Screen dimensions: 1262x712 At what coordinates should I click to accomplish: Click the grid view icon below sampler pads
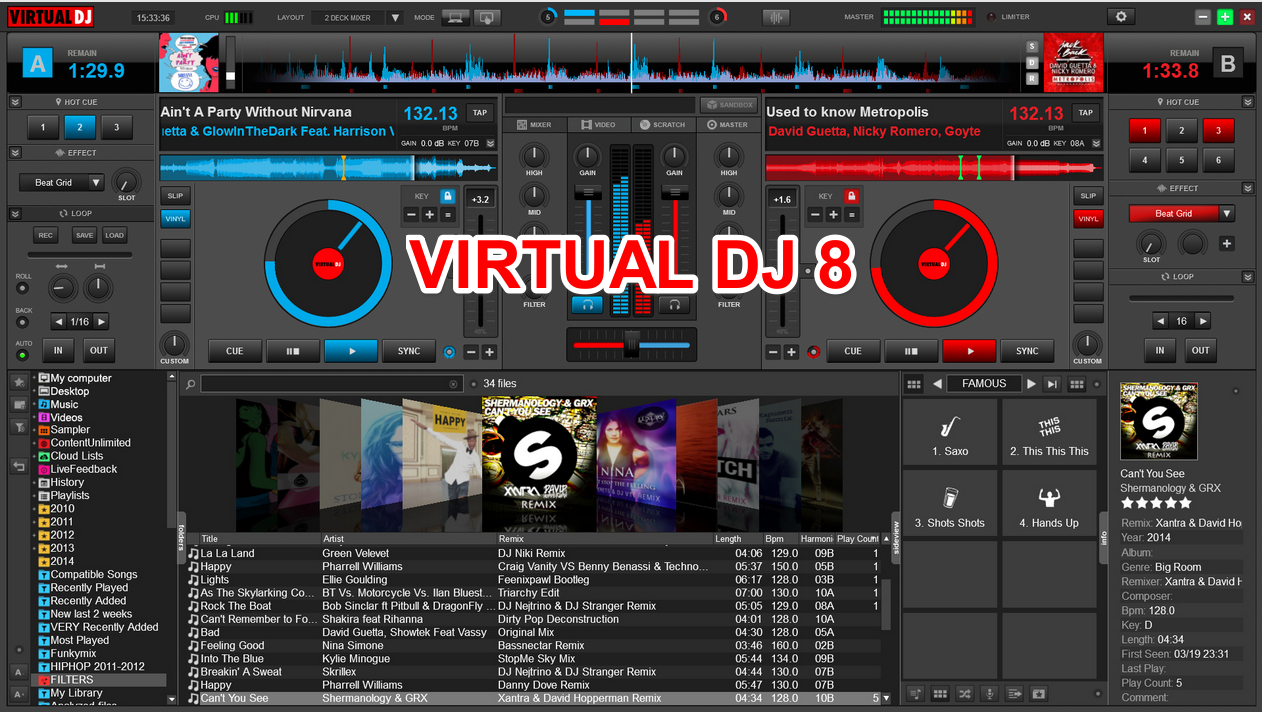940,694
